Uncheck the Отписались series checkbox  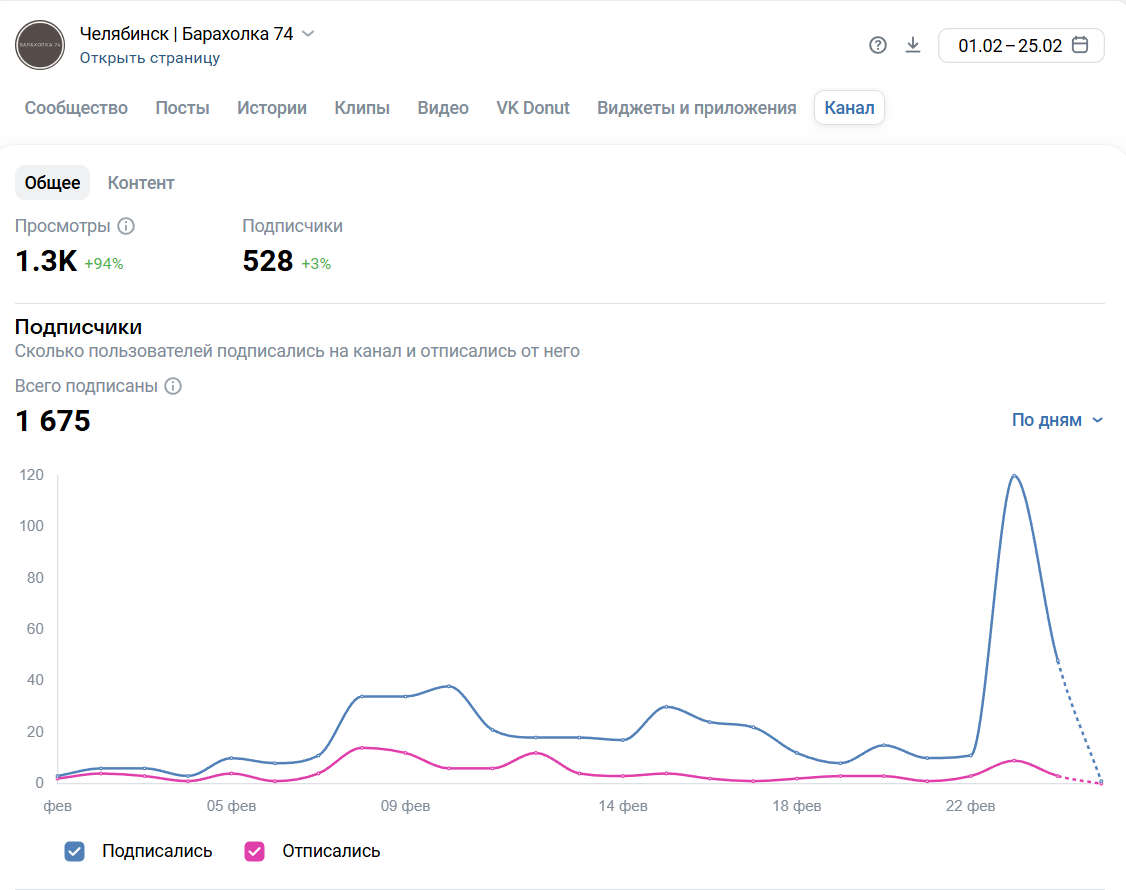[x=254, y=851]
